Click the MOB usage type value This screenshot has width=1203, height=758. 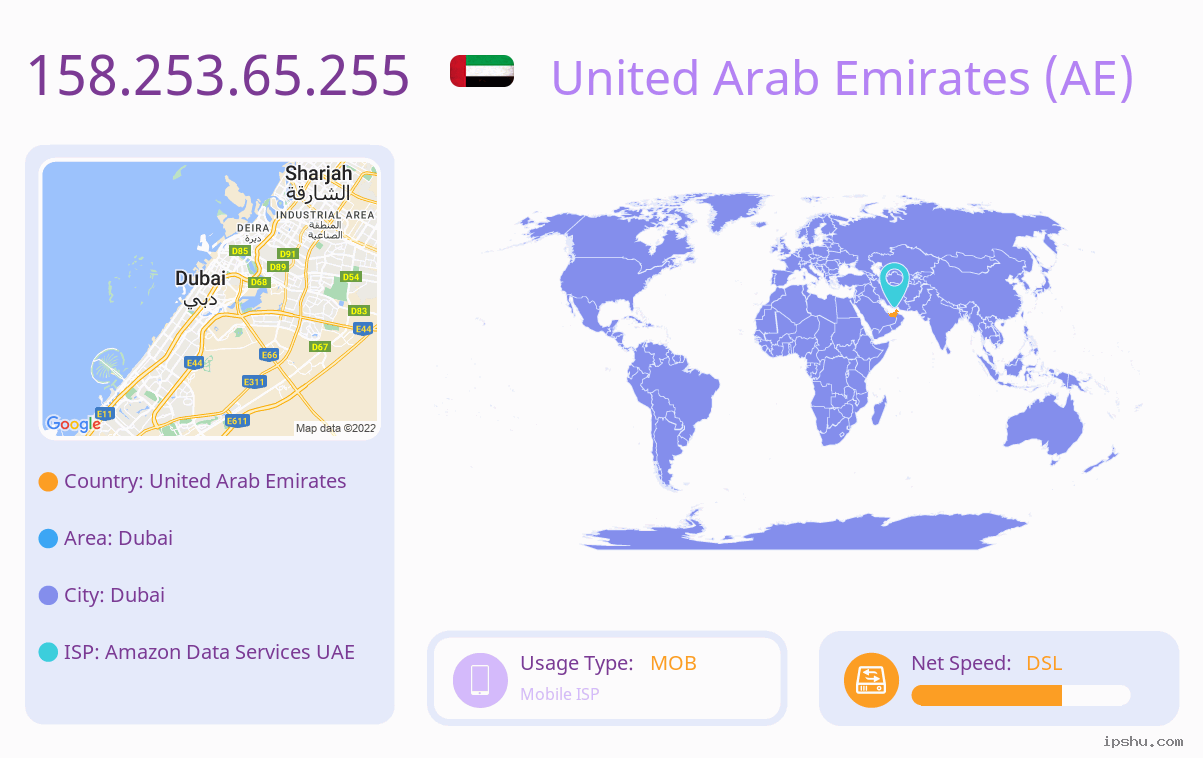click(x=673, y=663)
